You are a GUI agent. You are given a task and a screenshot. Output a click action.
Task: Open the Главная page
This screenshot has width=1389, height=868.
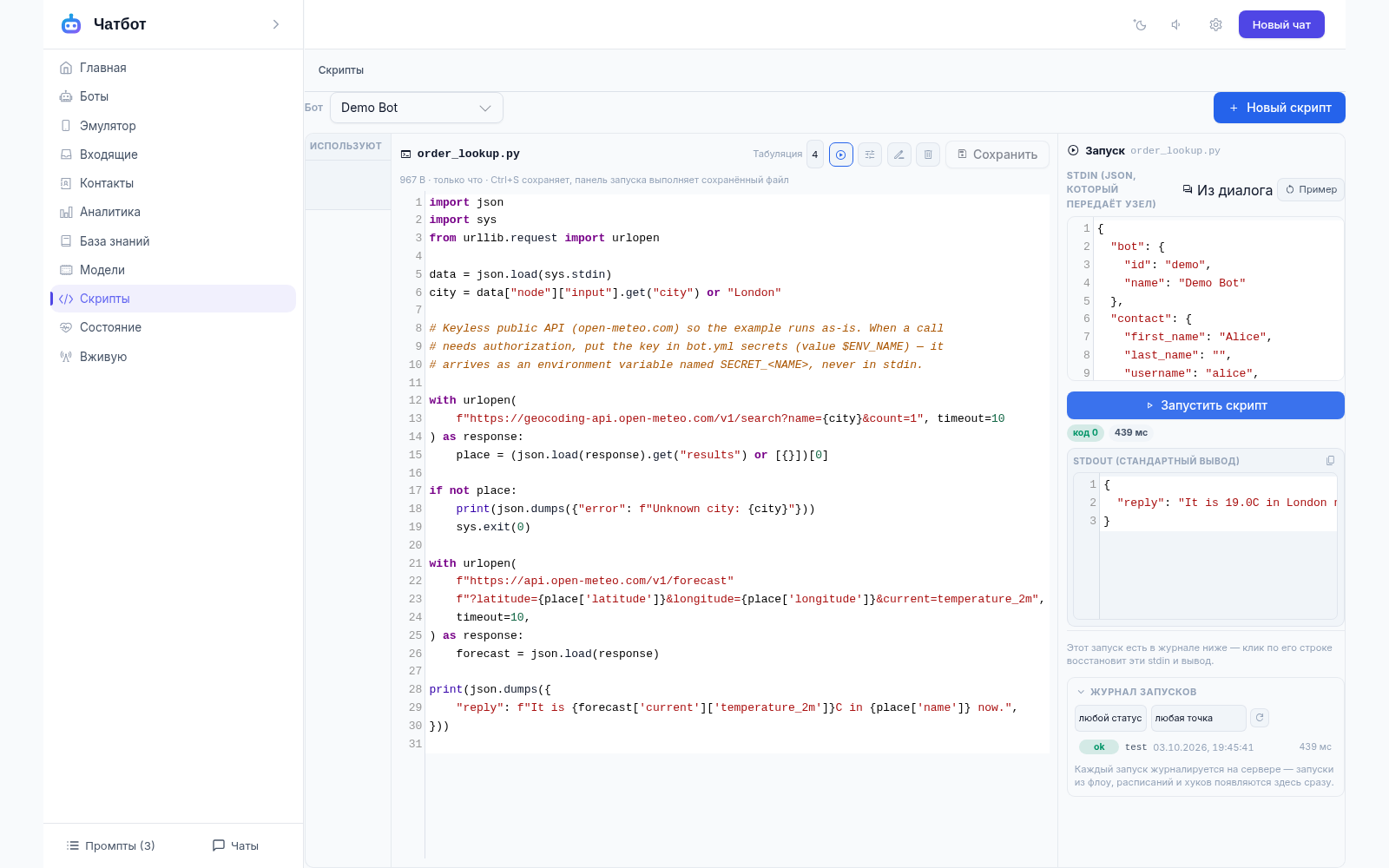tap(173, 68)
